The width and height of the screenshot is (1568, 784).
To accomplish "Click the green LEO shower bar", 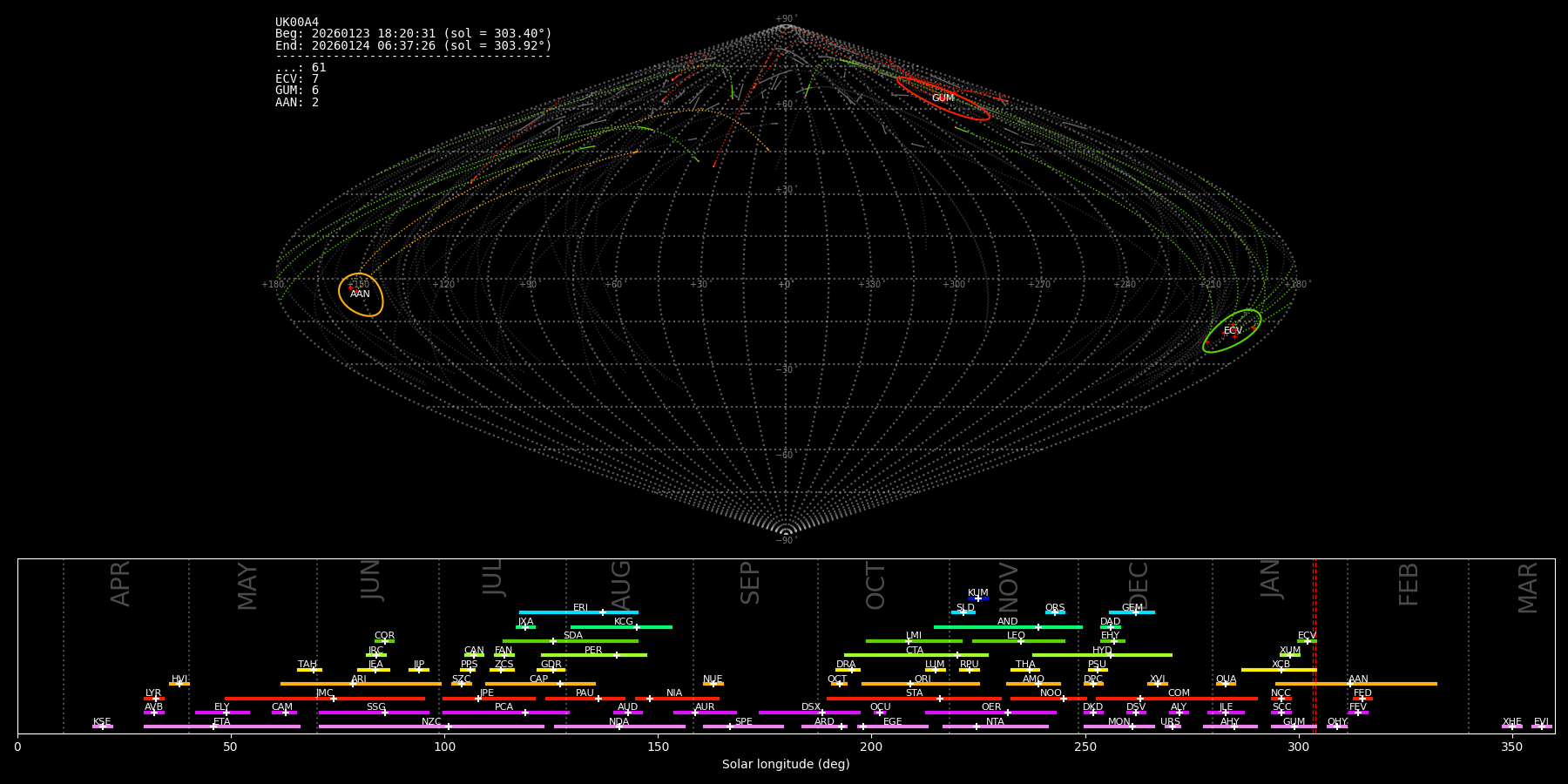I will (1018, 641).
